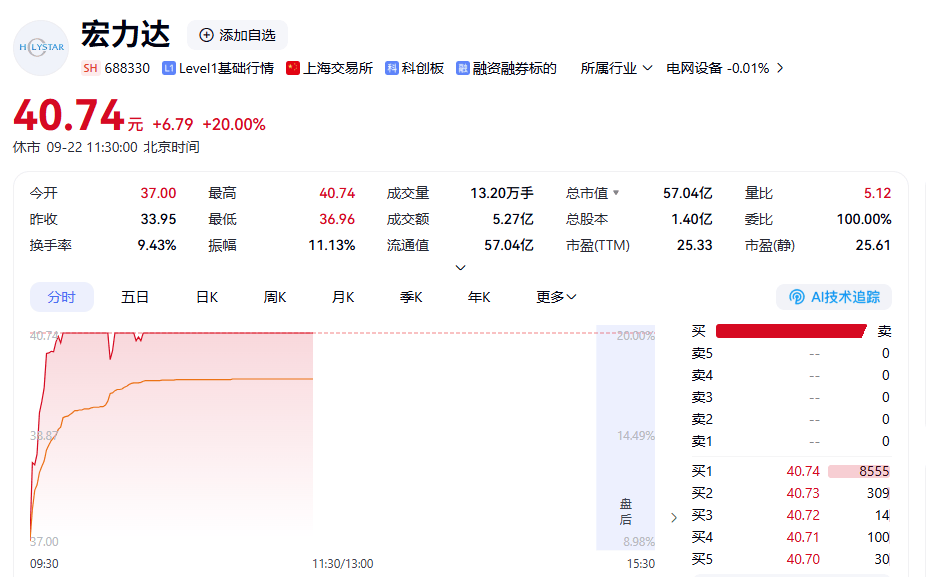Expand more stats via the chevron below 流通值

pyautogui.click(x=461, y=268)
